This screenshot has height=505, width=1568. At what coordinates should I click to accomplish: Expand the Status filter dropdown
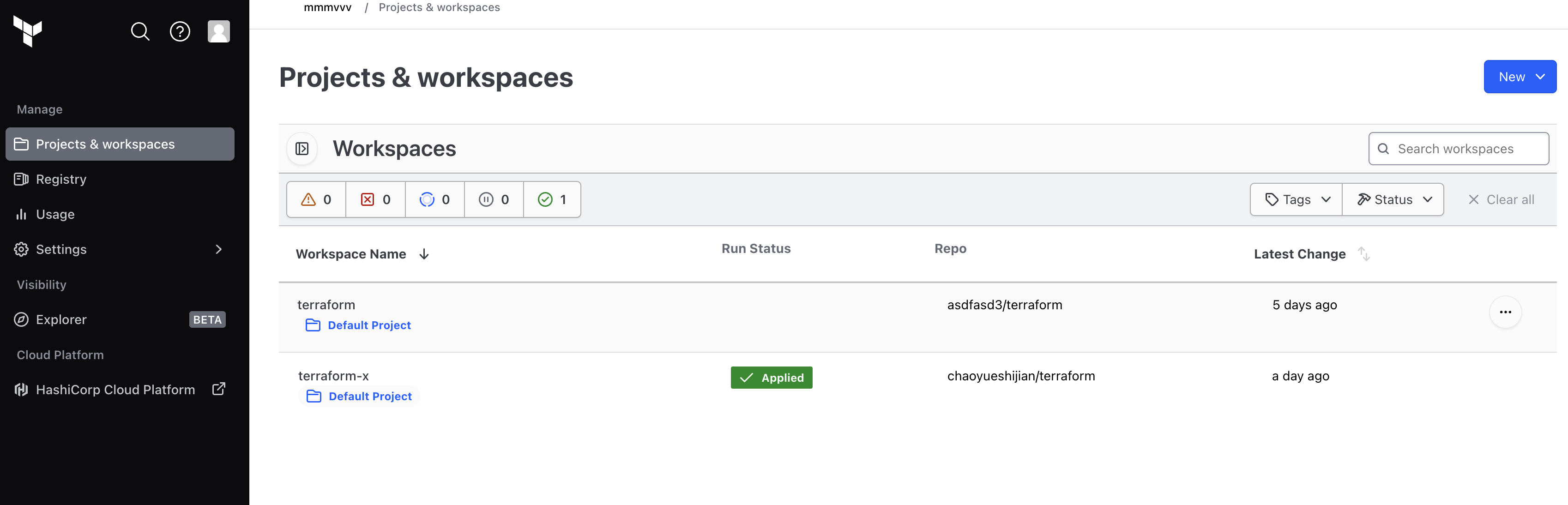[x=1393, y=199]
